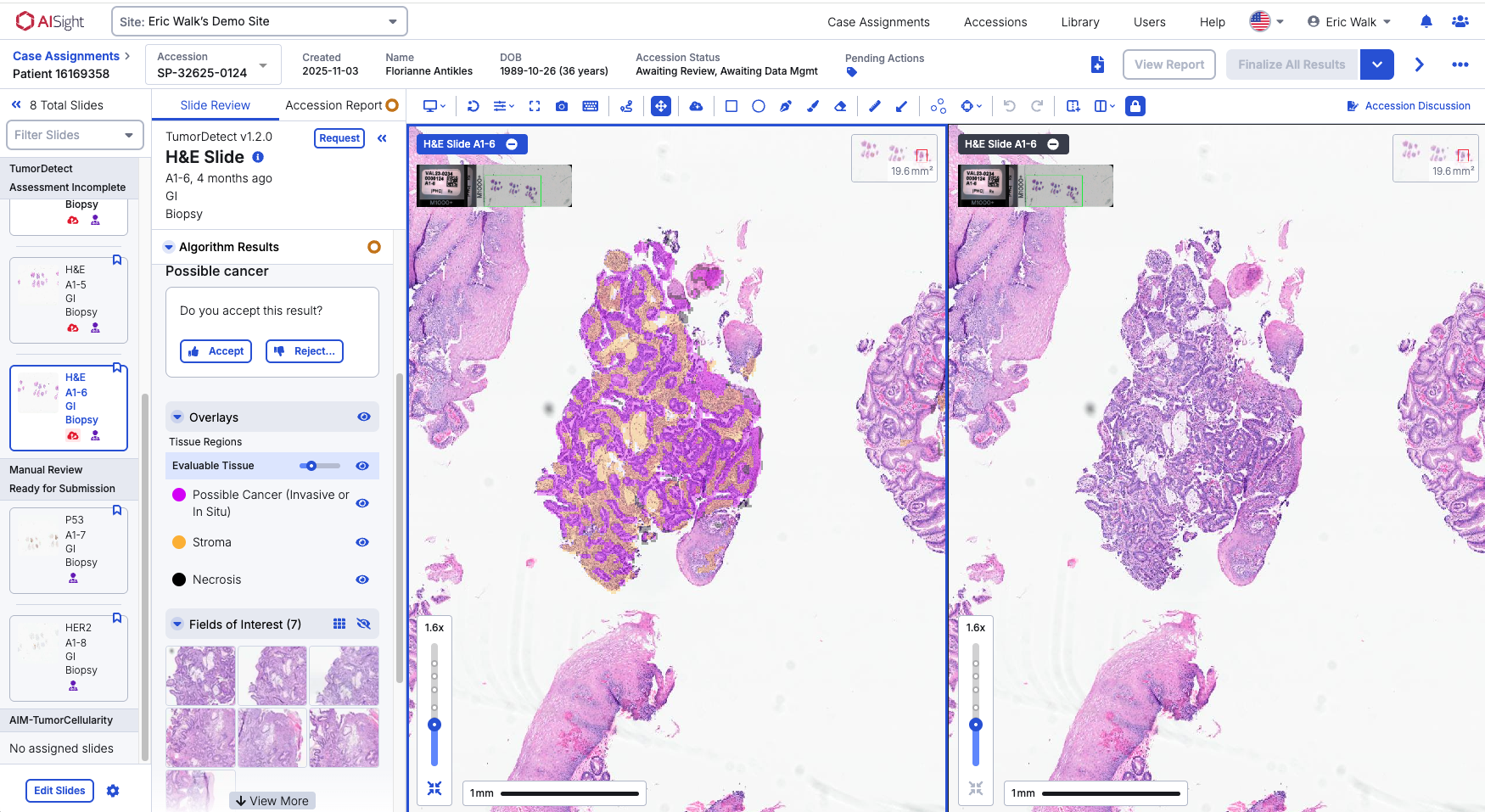Open the Library menu item
Image resolution: width=1485 pixels, height=812 pixels.
point(1079,22)
